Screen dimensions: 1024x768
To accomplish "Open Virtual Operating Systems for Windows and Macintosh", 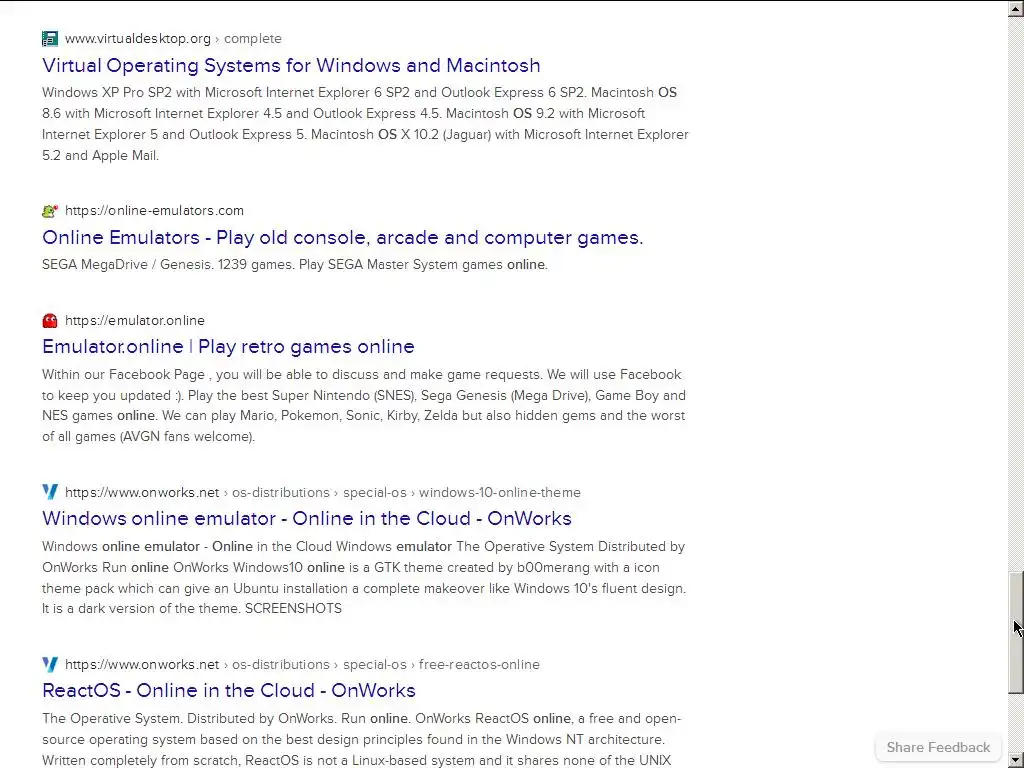I will [x=291, y=65].
